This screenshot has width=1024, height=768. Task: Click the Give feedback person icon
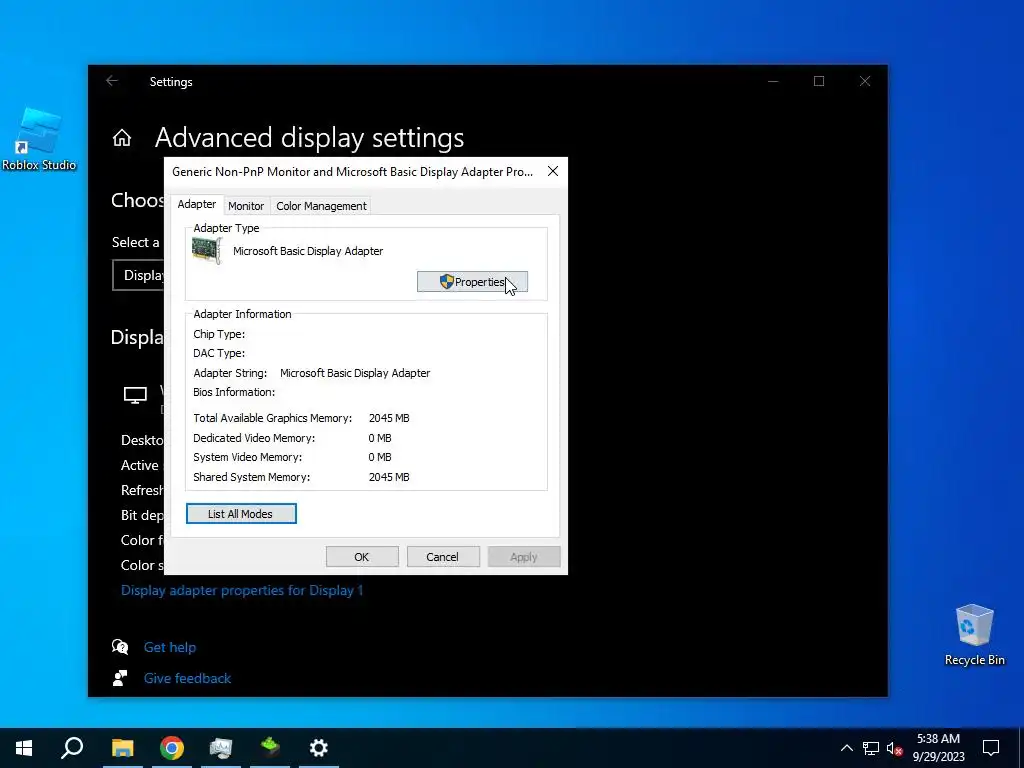click(x=120, y=679)
